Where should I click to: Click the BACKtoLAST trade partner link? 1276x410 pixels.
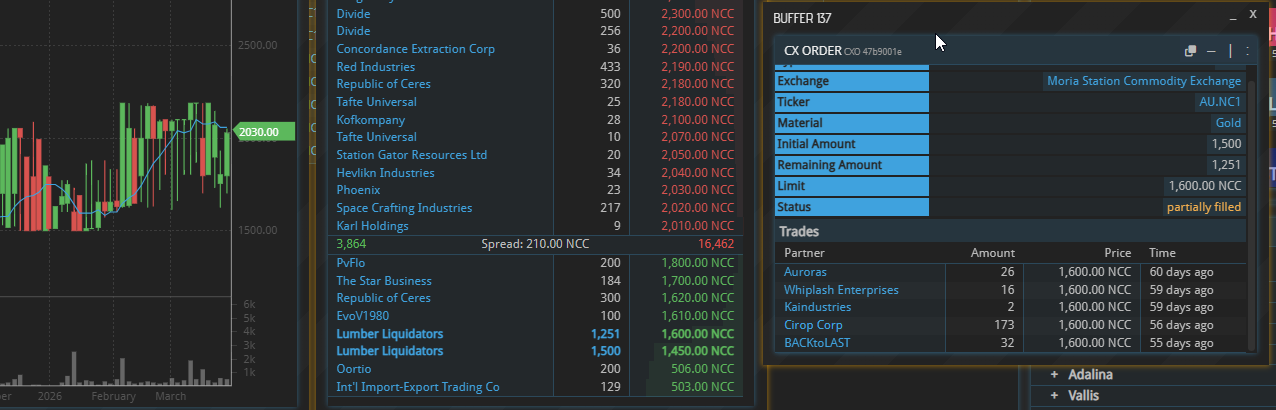pyautogui.click(x=817, y=343)
